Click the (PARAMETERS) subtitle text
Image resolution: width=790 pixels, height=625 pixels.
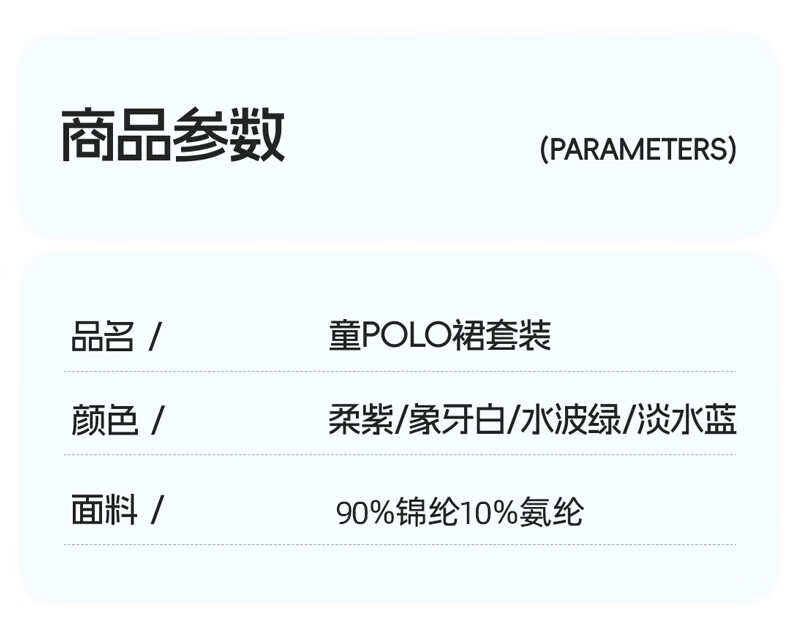tap(638, 149)
